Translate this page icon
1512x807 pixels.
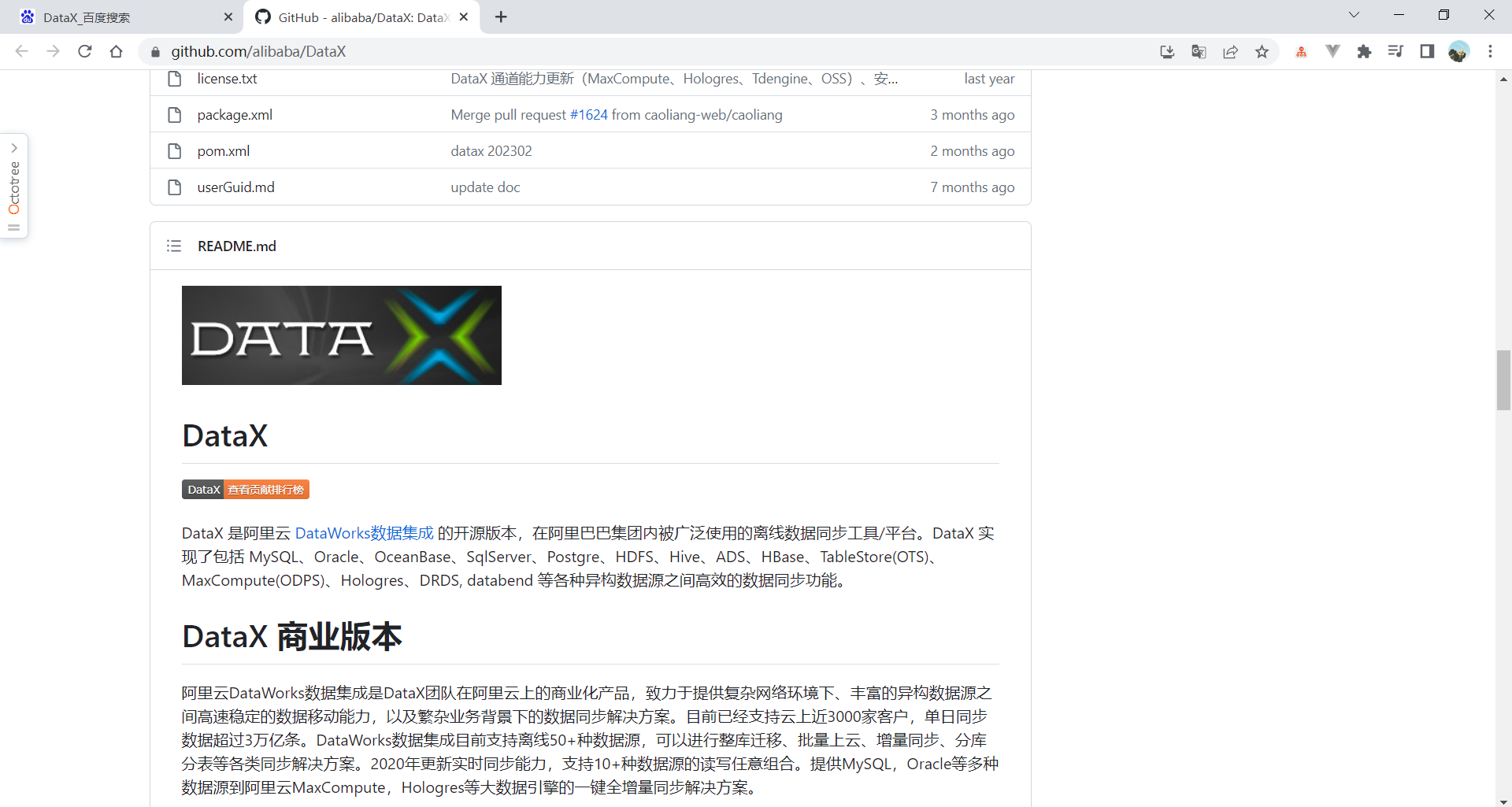[1199, 51]
